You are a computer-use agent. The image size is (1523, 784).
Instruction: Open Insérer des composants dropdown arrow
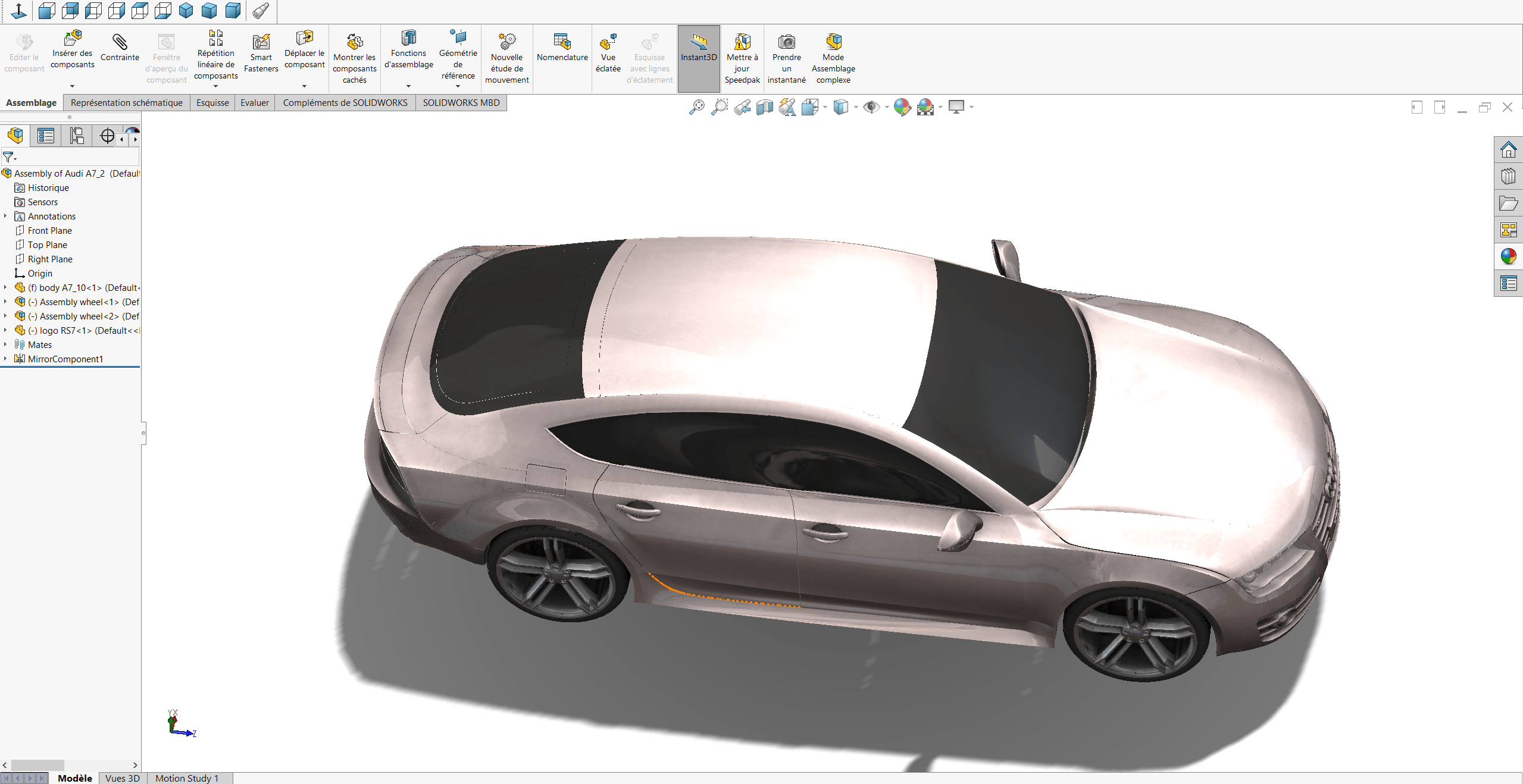tap(72, 86)
